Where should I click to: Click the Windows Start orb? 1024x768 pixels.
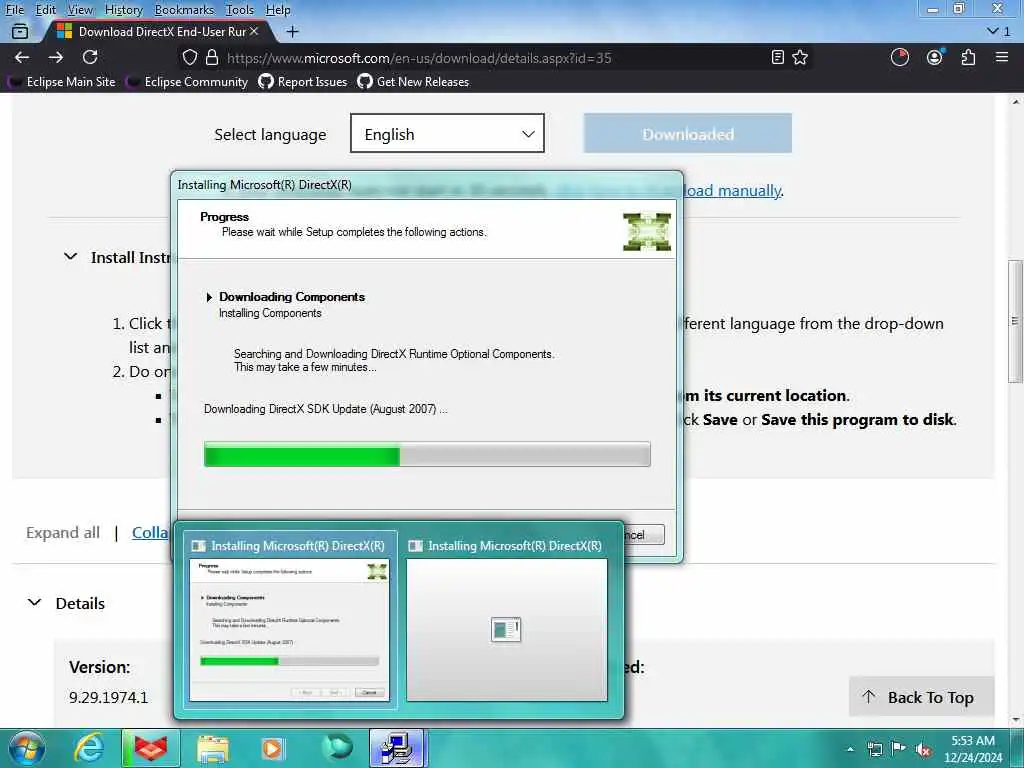[x=27, y=748]
